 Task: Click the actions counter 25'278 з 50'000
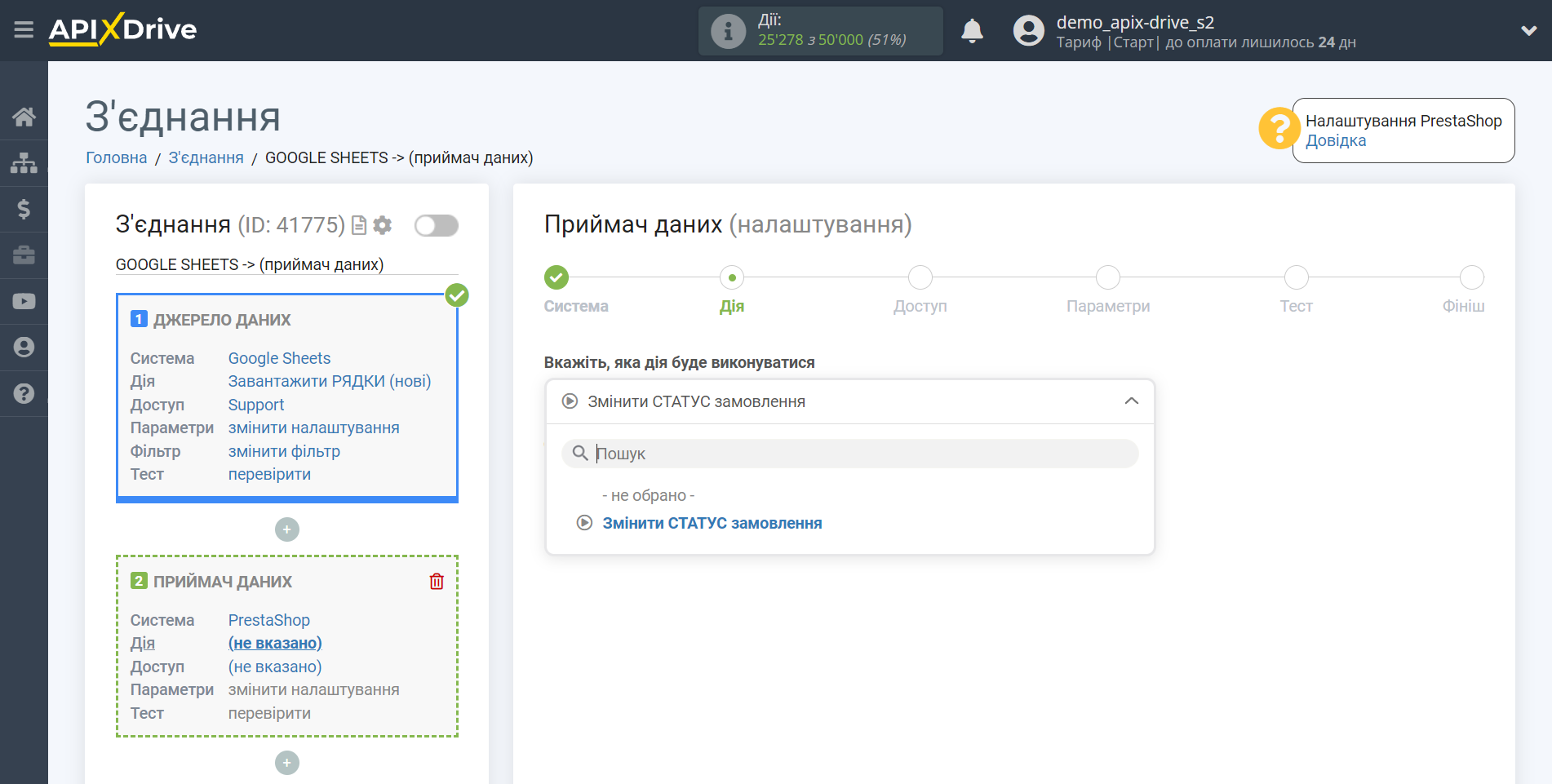pyautogui.click(x=831, y=40)
